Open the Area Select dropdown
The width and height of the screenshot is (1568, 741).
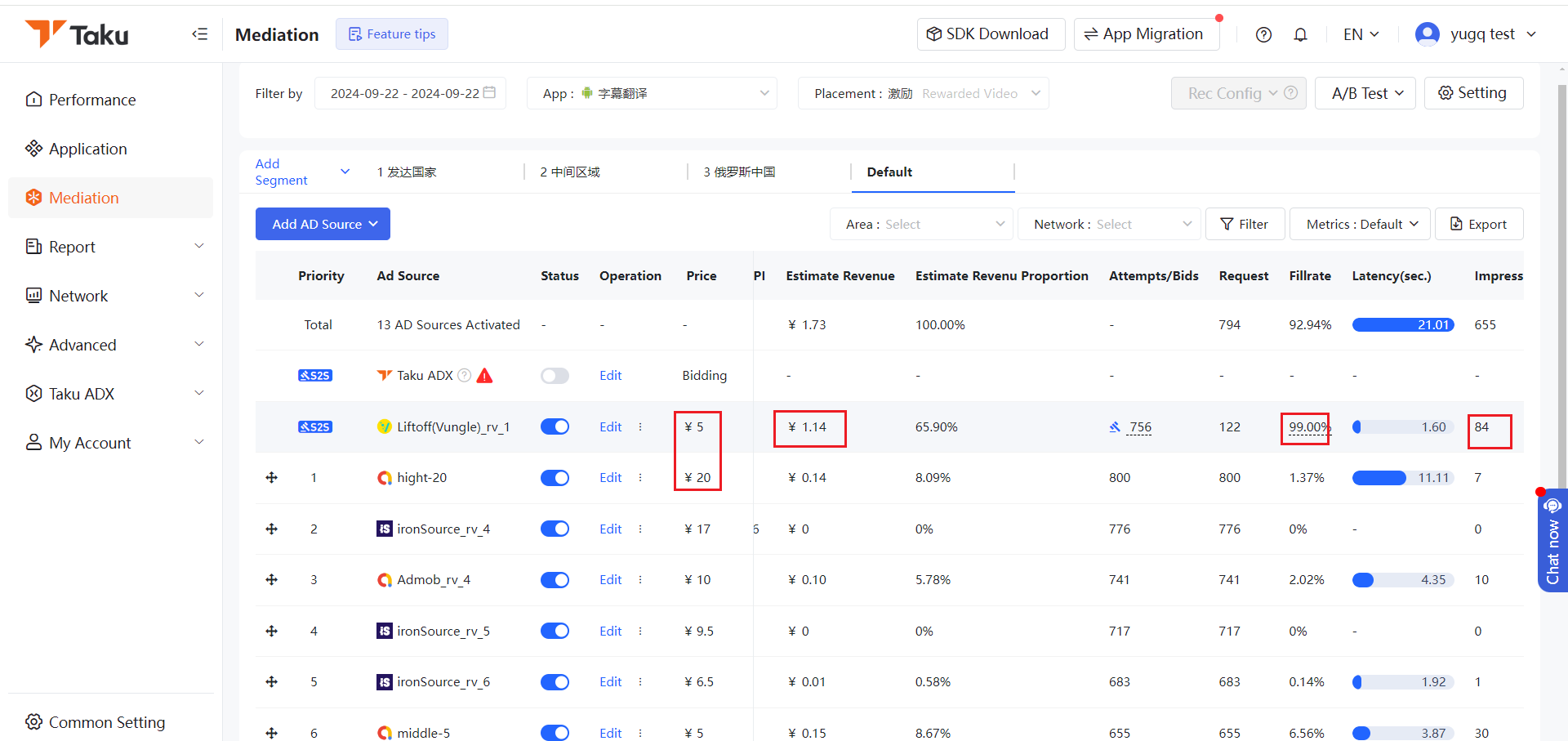[x=921, y=224]
